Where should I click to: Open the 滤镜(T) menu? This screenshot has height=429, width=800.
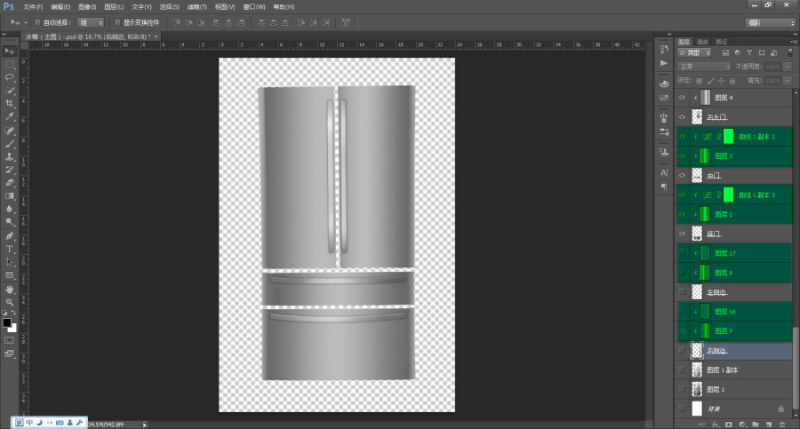click(197, 7)
